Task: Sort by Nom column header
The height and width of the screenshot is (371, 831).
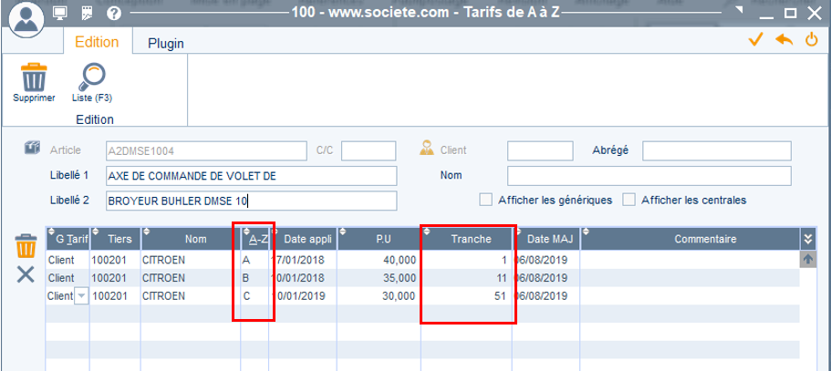Action: [191, 239]
